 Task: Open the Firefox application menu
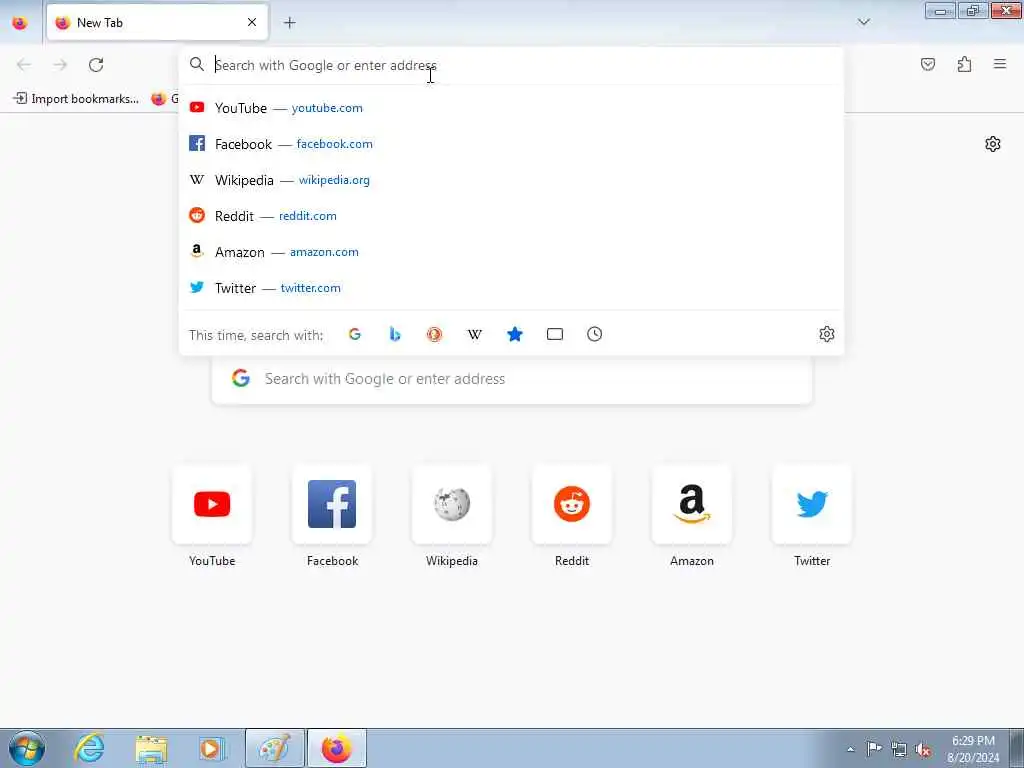pos(1000,64)
